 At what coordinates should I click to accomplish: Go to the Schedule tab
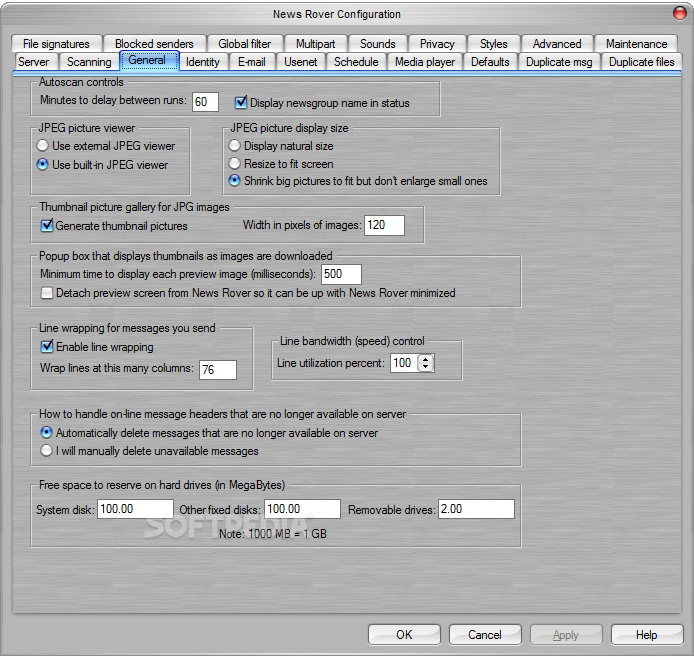[356, 62]
